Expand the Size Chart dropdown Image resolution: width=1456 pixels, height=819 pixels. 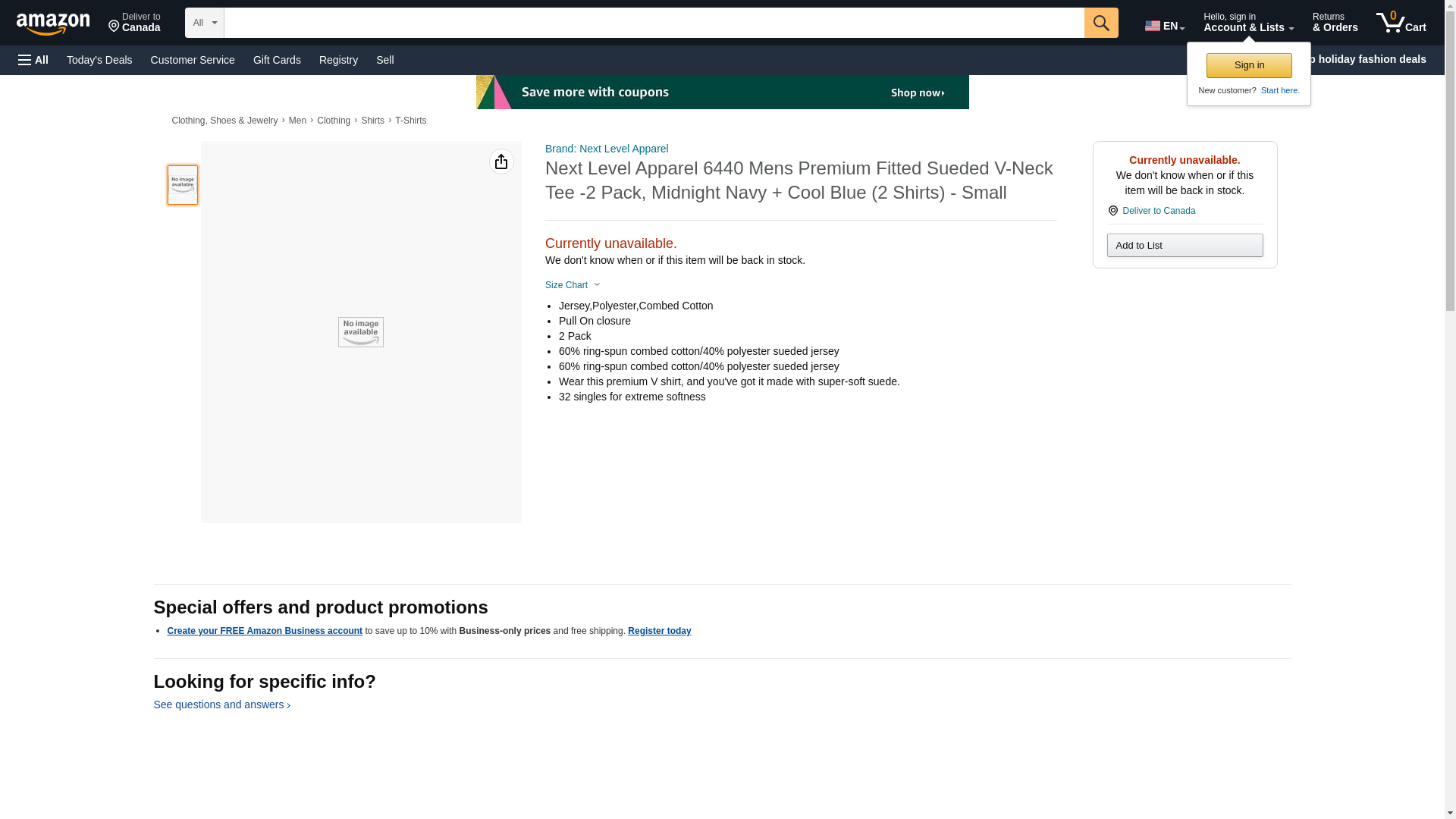(573, 285)
